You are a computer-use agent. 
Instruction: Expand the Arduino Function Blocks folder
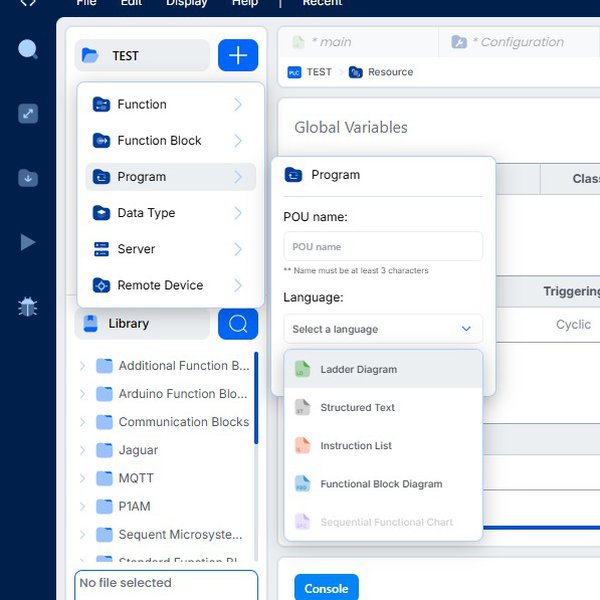(82, 394)
